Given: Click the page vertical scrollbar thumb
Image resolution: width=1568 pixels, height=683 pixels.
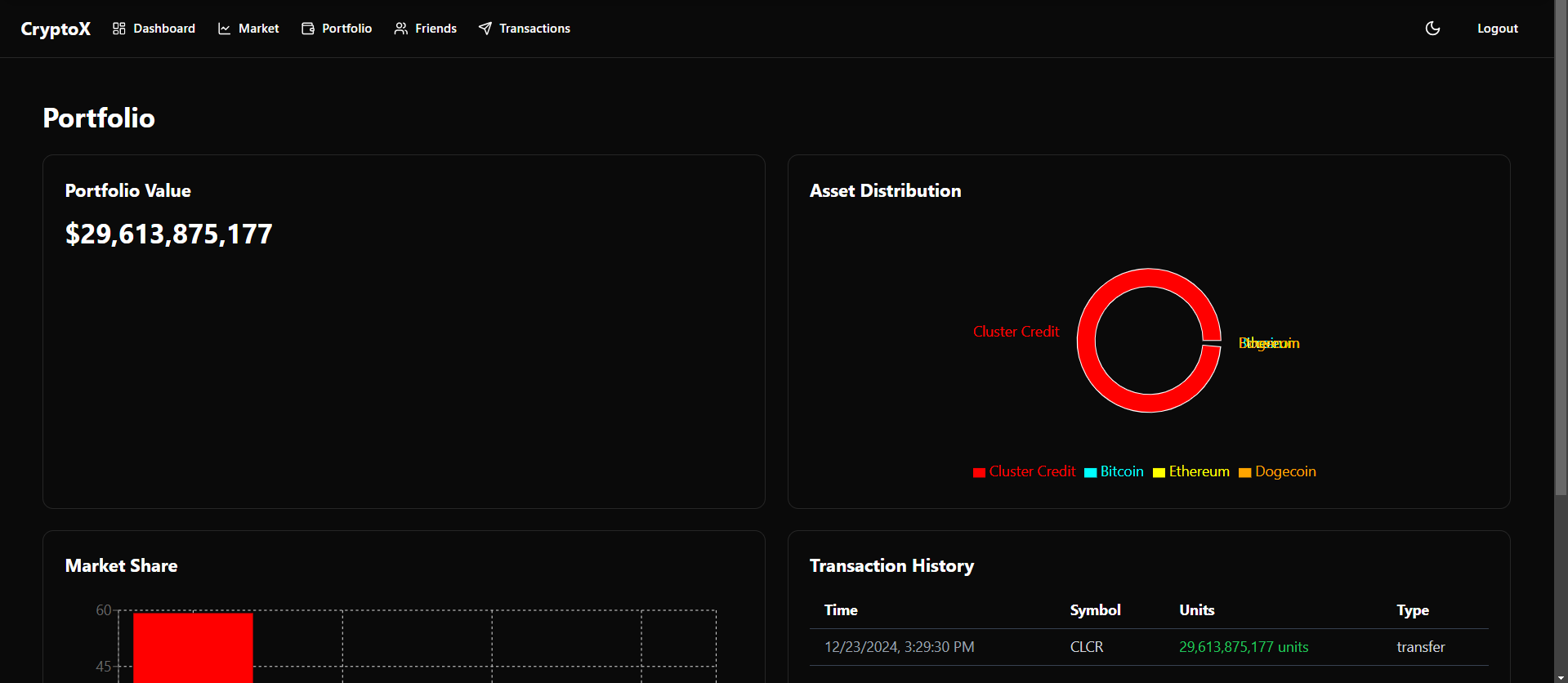Looking at the screenshot, I should [1561, 245].
